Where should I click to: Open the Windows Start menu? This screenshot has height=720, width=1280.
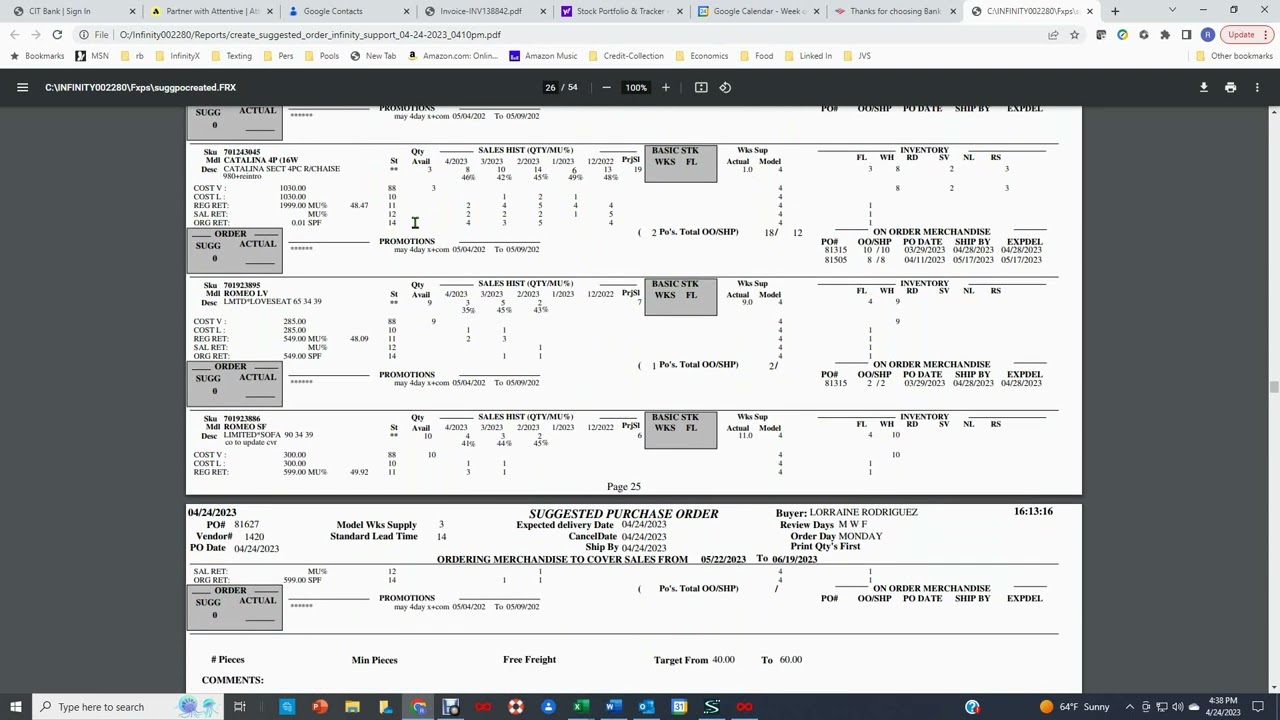pos(15,707)
